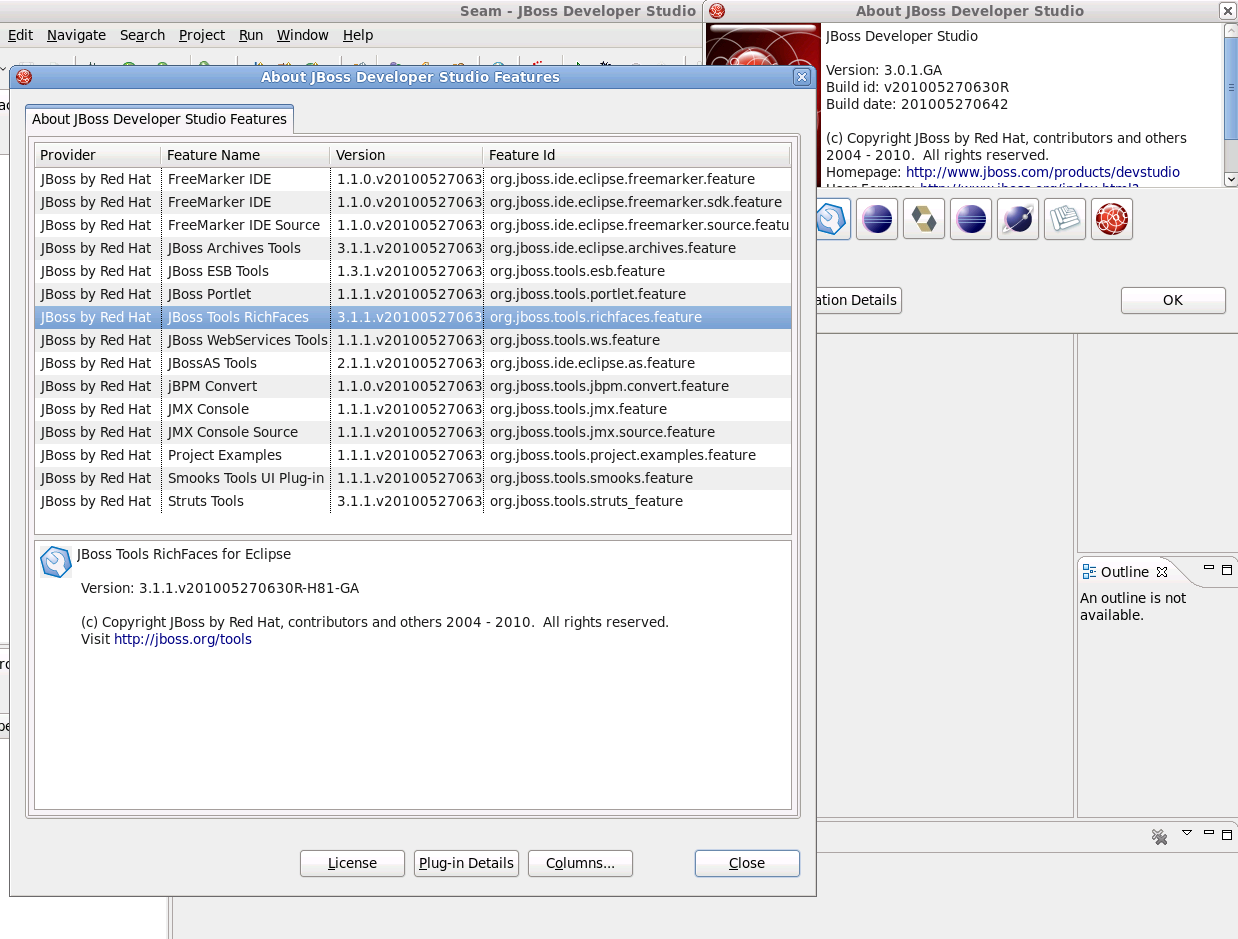
Task: Select the jBPM Convert row
Action: 413,386
